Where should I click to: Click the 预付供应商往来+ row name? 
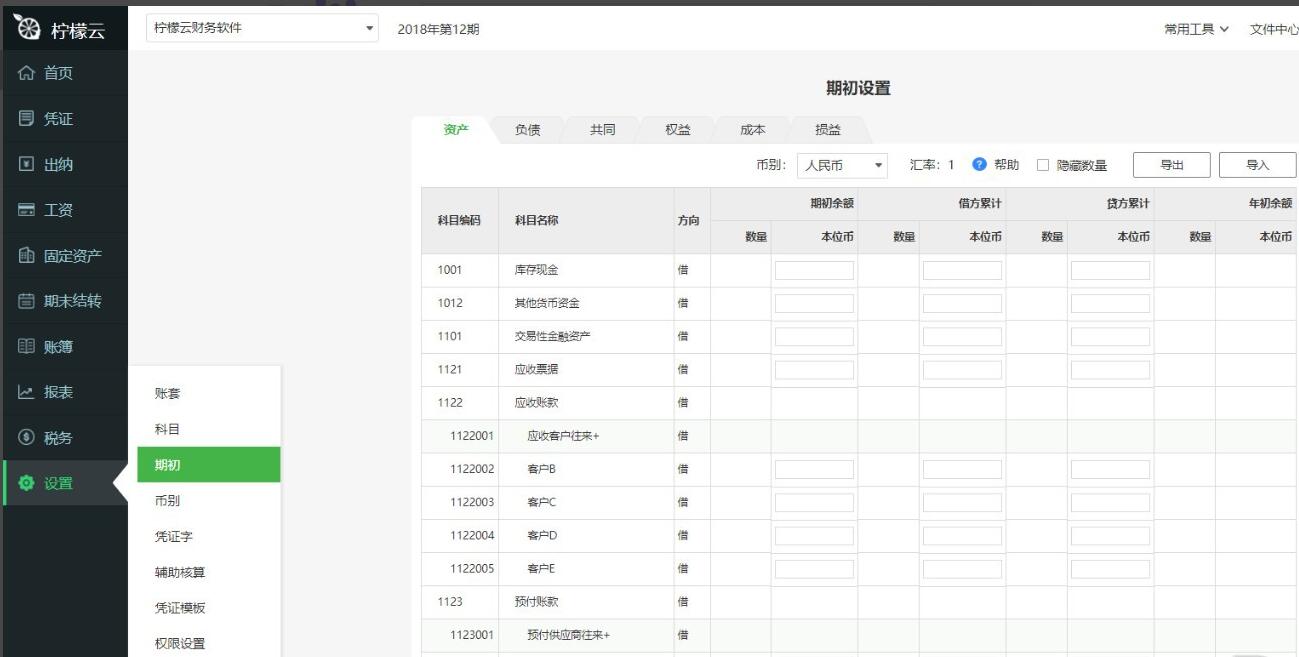tap(569, 635)
